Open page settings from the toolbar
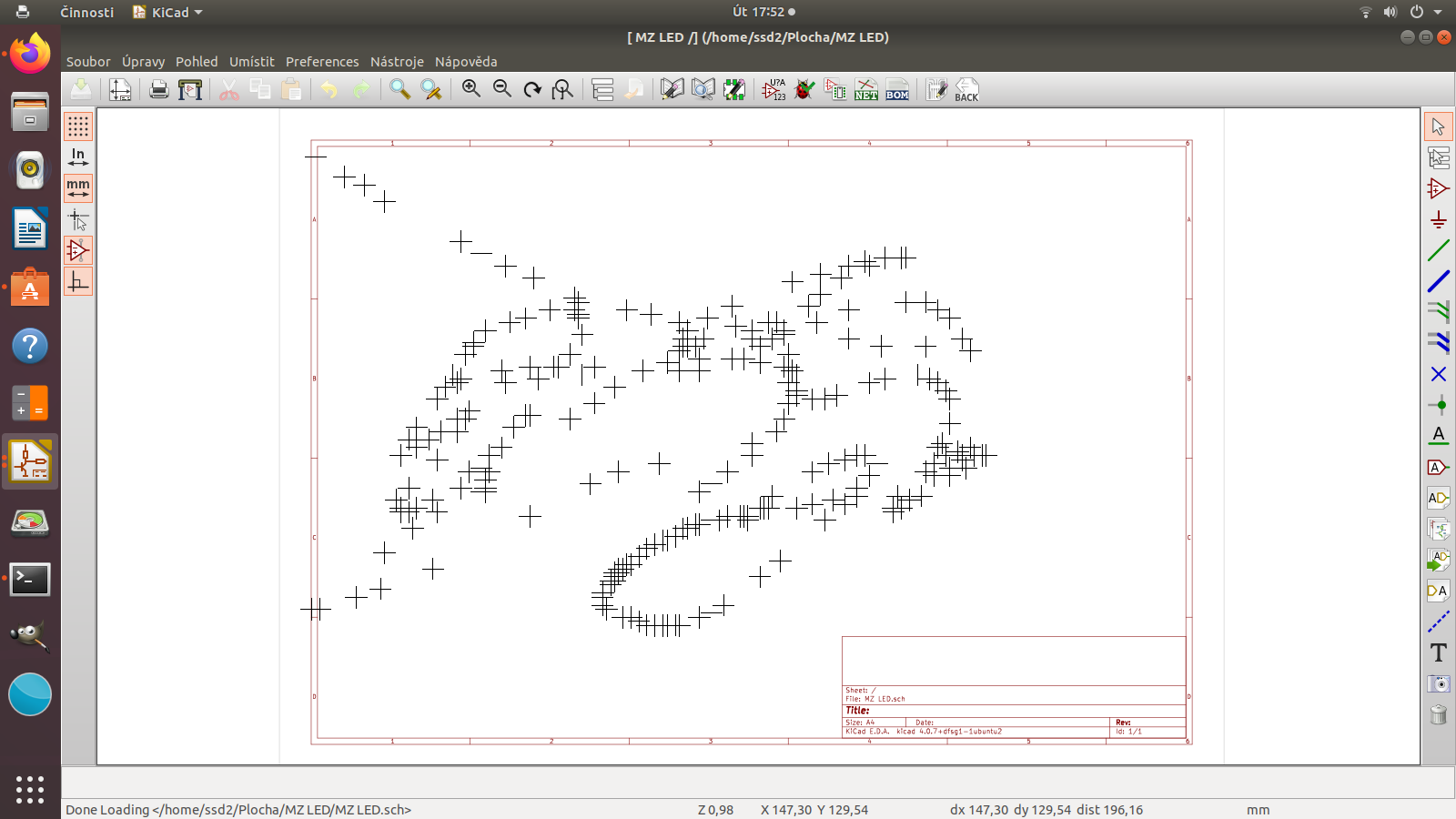Viewport: 1456px width, 819px height. [x=120, y=89]
